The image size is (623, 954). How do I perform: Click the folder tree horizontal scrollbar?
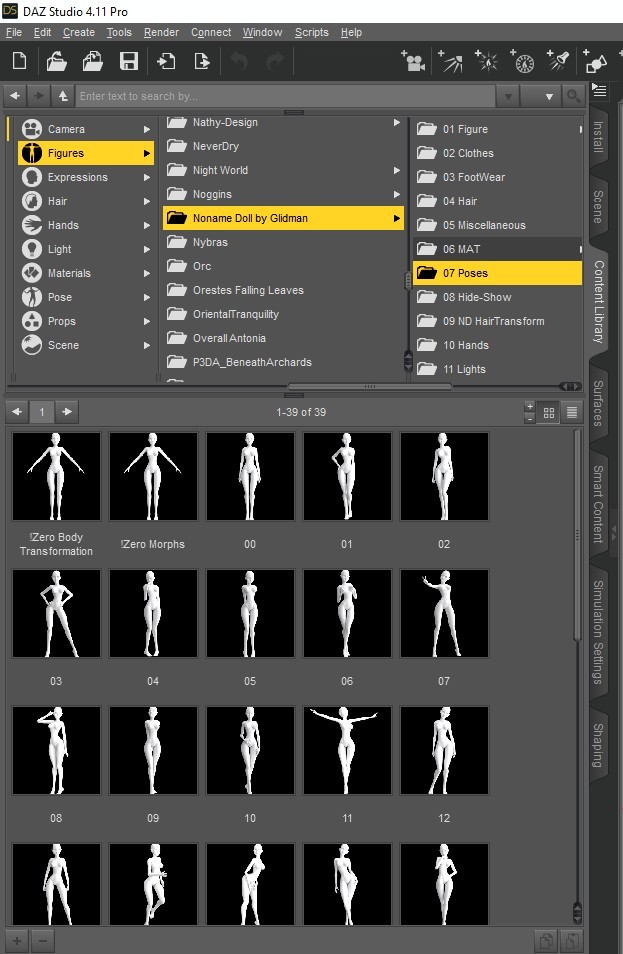coord(369,386)
